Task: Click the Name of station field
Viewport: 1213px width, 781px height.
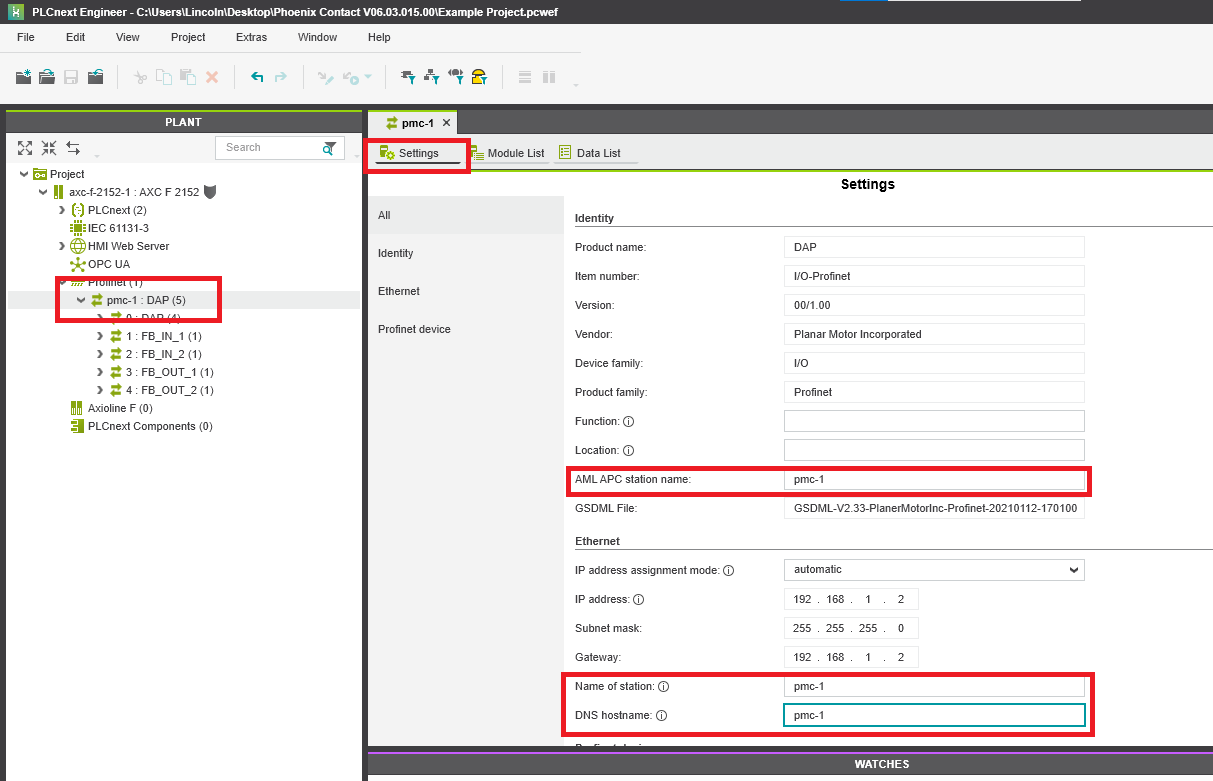Action: pos(933,687)
